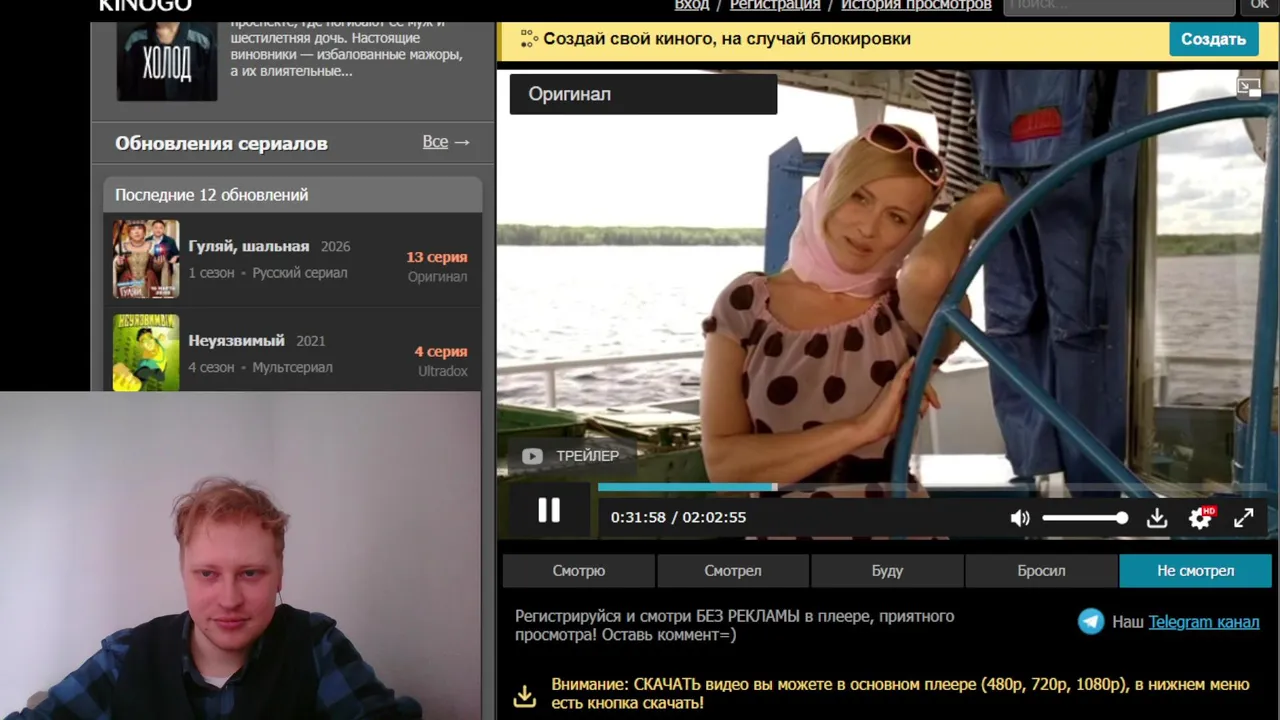This screenshot has height=720, width=1280.
Task: Select the Бросил status tab
Action: pos(1041,571)
